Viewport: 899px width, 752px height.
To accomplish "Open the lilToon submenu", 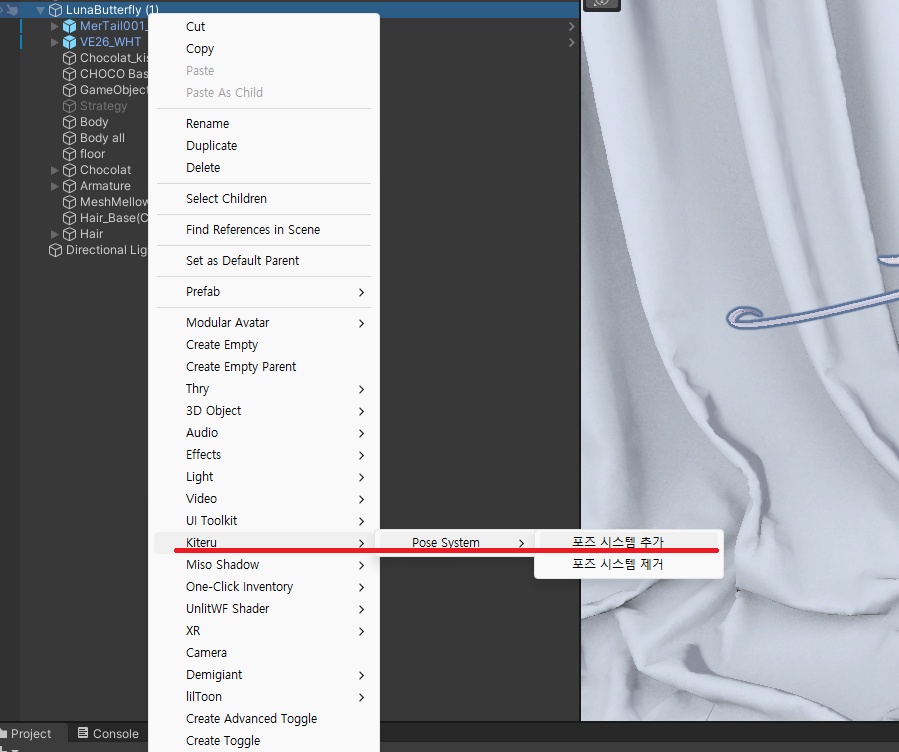I will pyautogui.click(x=264, y=696).
